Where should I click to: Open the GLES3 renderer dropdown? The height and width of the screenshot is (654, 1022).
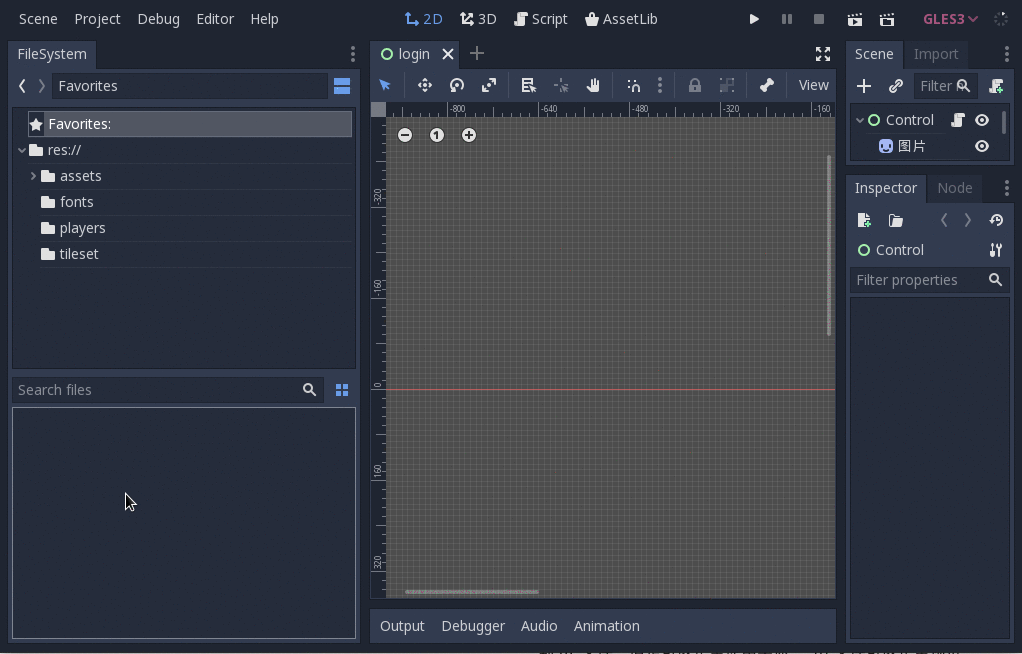[947, 18]
